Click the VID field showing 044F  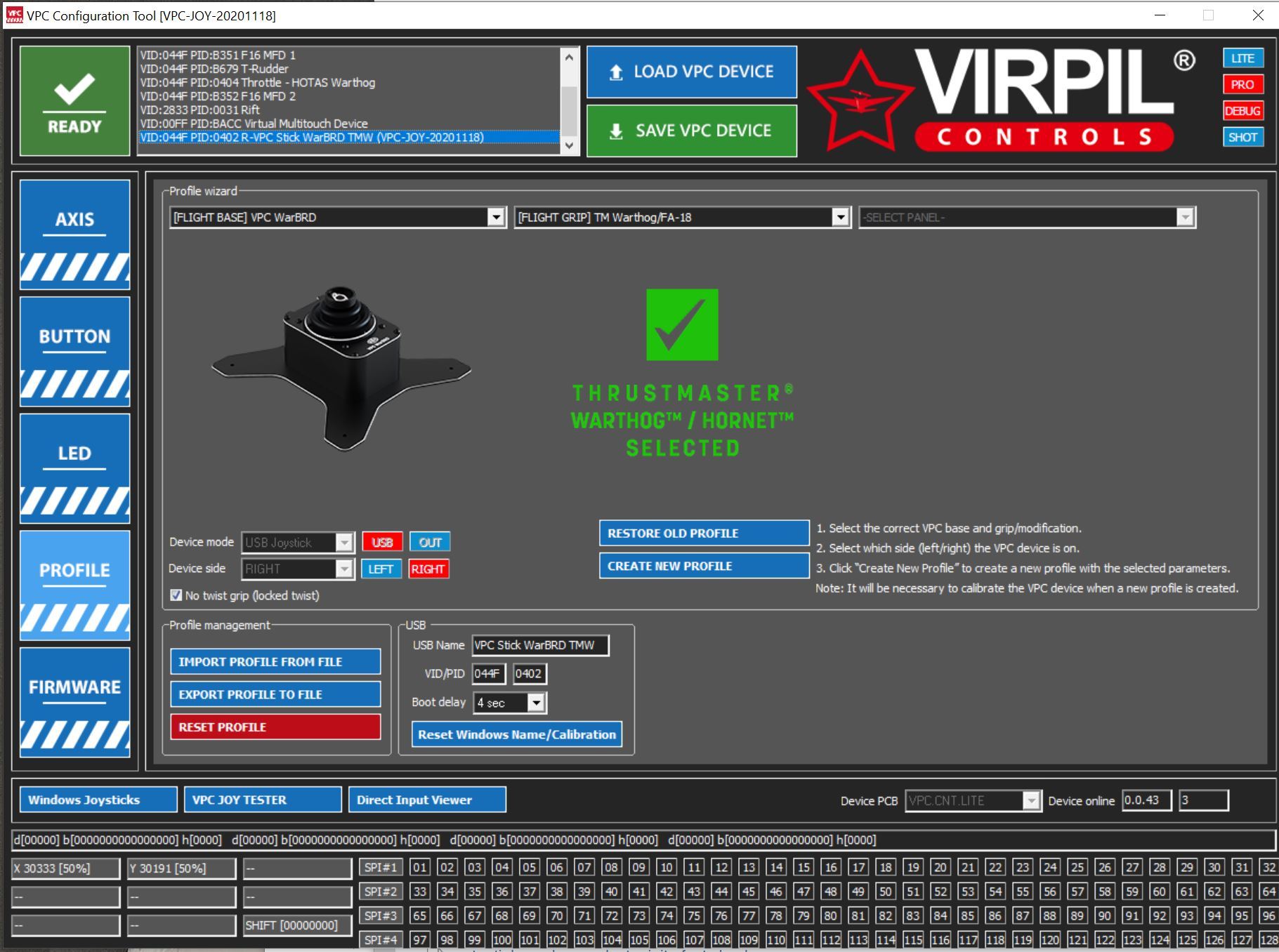pos(488,674)
